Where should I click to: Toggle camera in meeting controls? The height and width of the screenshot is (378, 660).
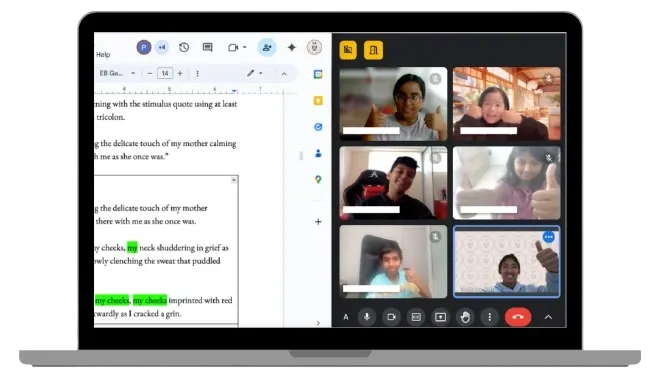pyautogui.click(x=391, y=317)
